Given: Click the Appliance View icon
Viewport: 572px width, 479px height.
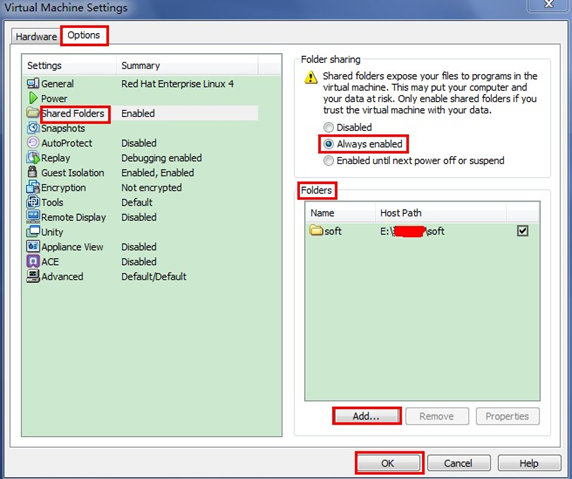Looking at the screenshot, I should pyautogui.click(x=33, y=246).
